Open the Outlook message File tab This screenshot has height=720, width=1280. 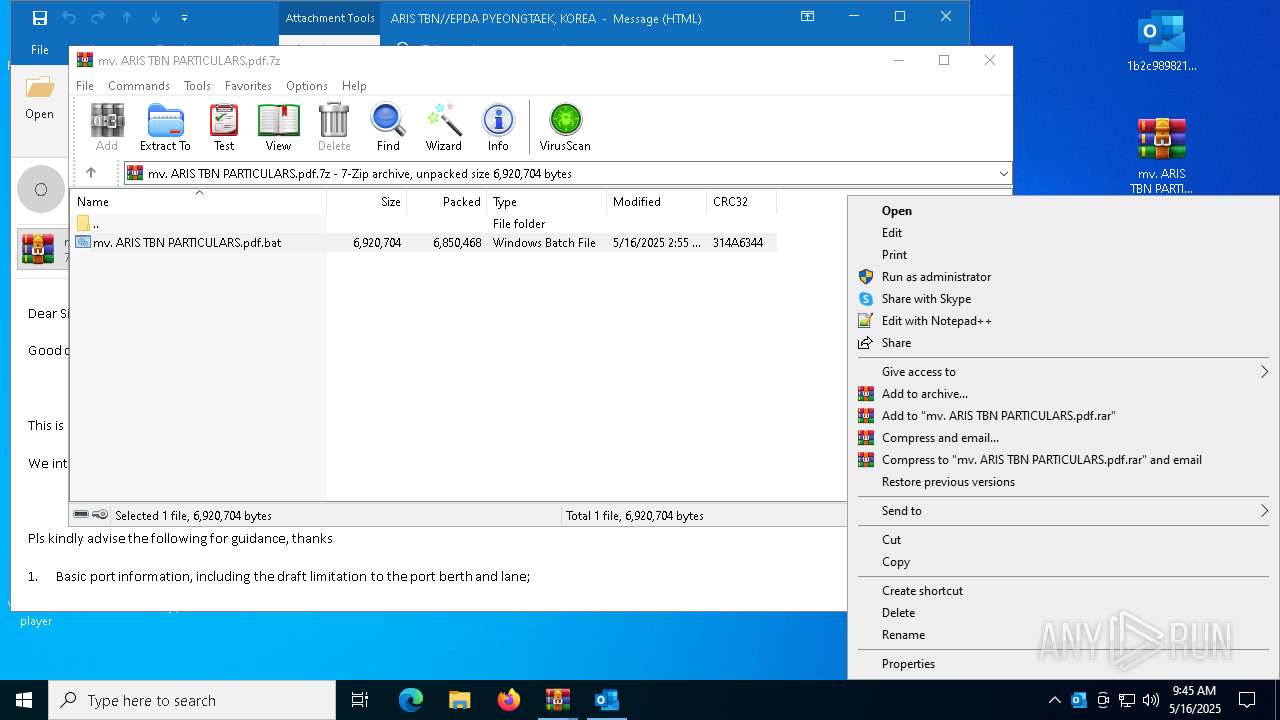point(40,49)
